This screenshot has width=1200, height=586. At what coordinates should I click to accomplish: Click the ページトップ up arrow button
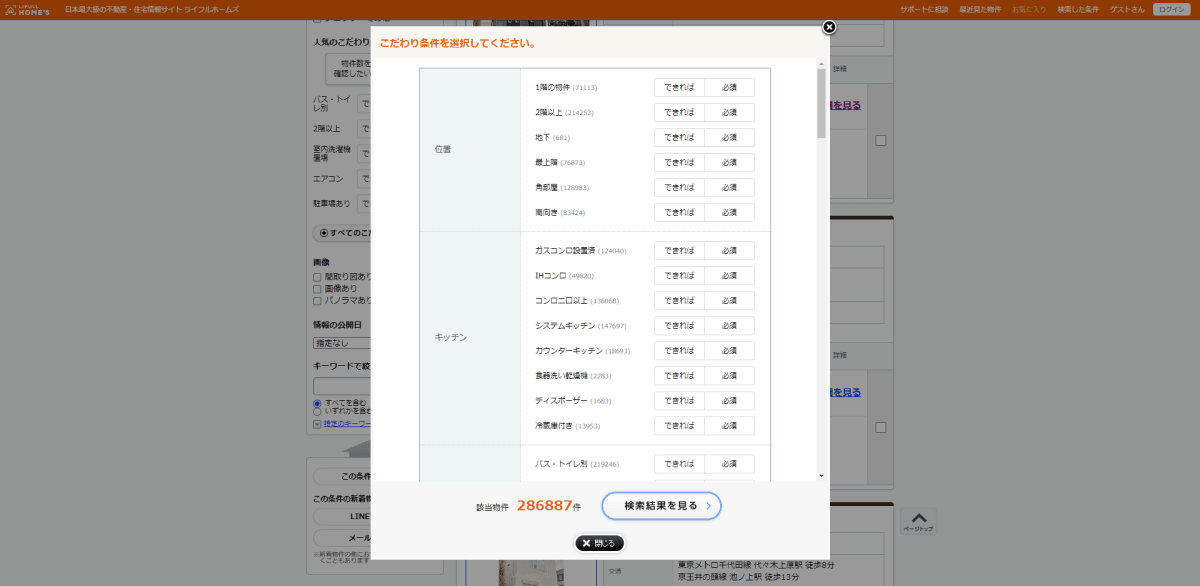tap(918, 520)
